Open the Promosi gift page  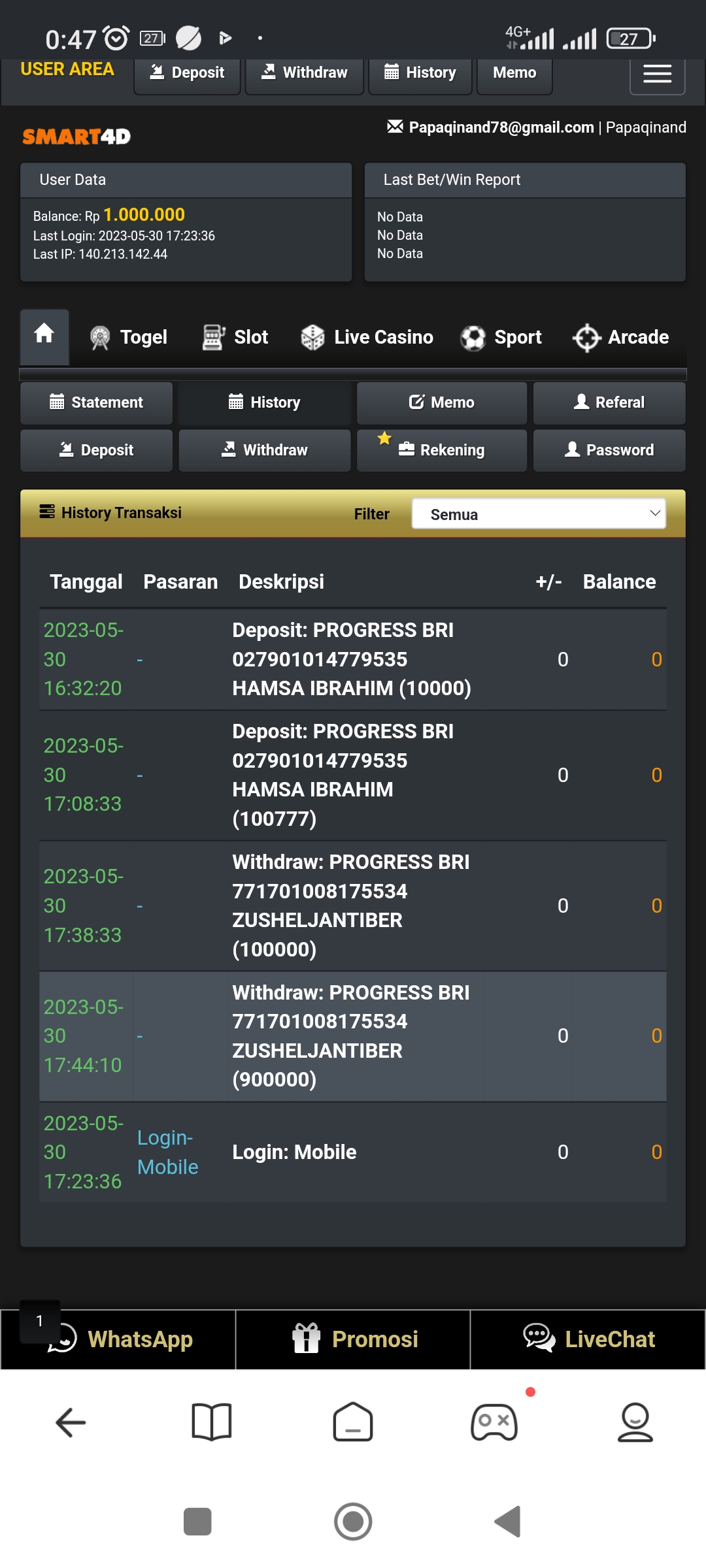tap(353, 1339)
